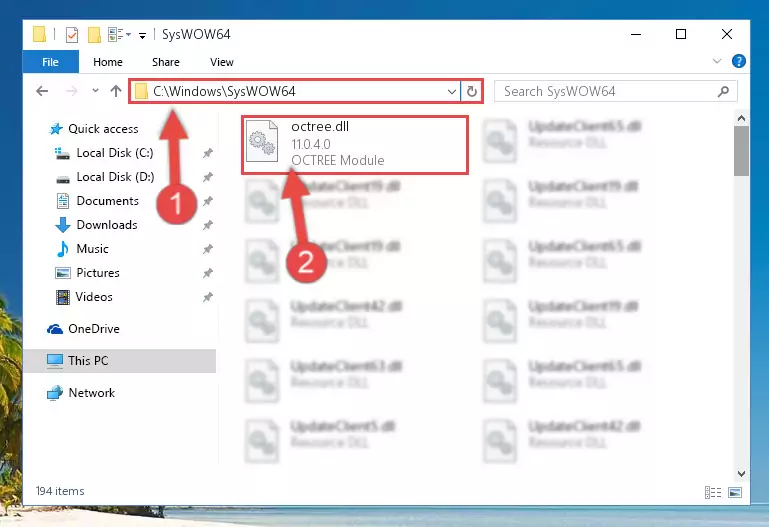Click the folder icon in the title bar
This screenshot has height=527, width=769.
pos(39,34)
